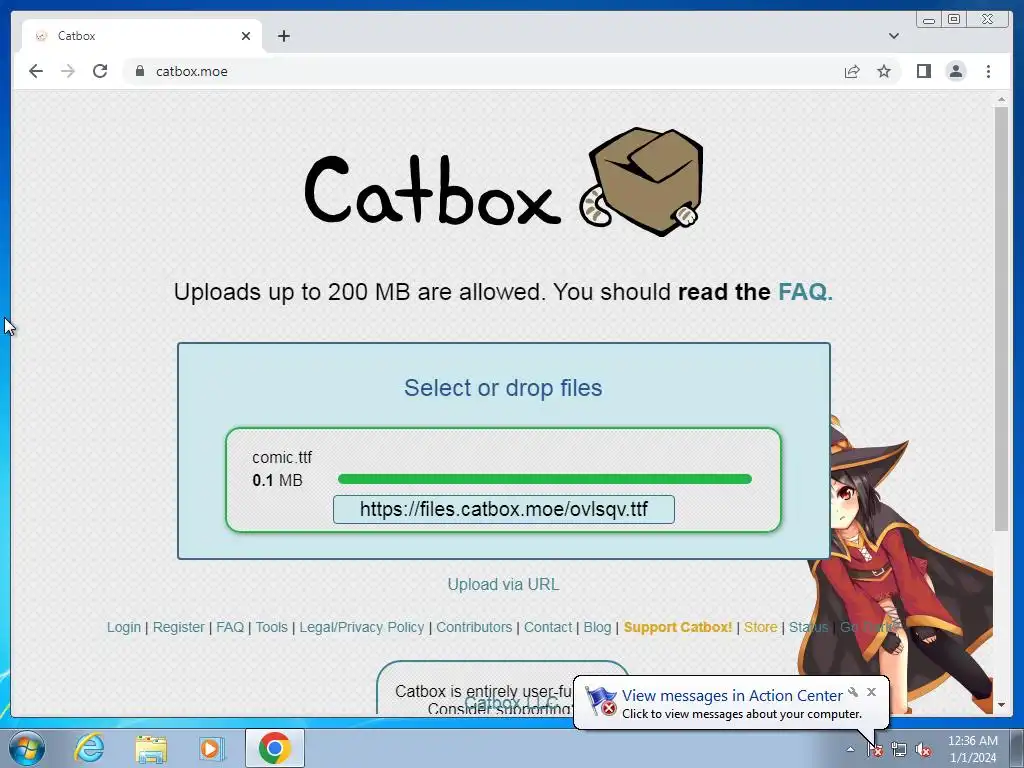The height and width of the screenshot is (768, 1024).
Task: Click Support Catbox! link
Action: pos(678,627)
